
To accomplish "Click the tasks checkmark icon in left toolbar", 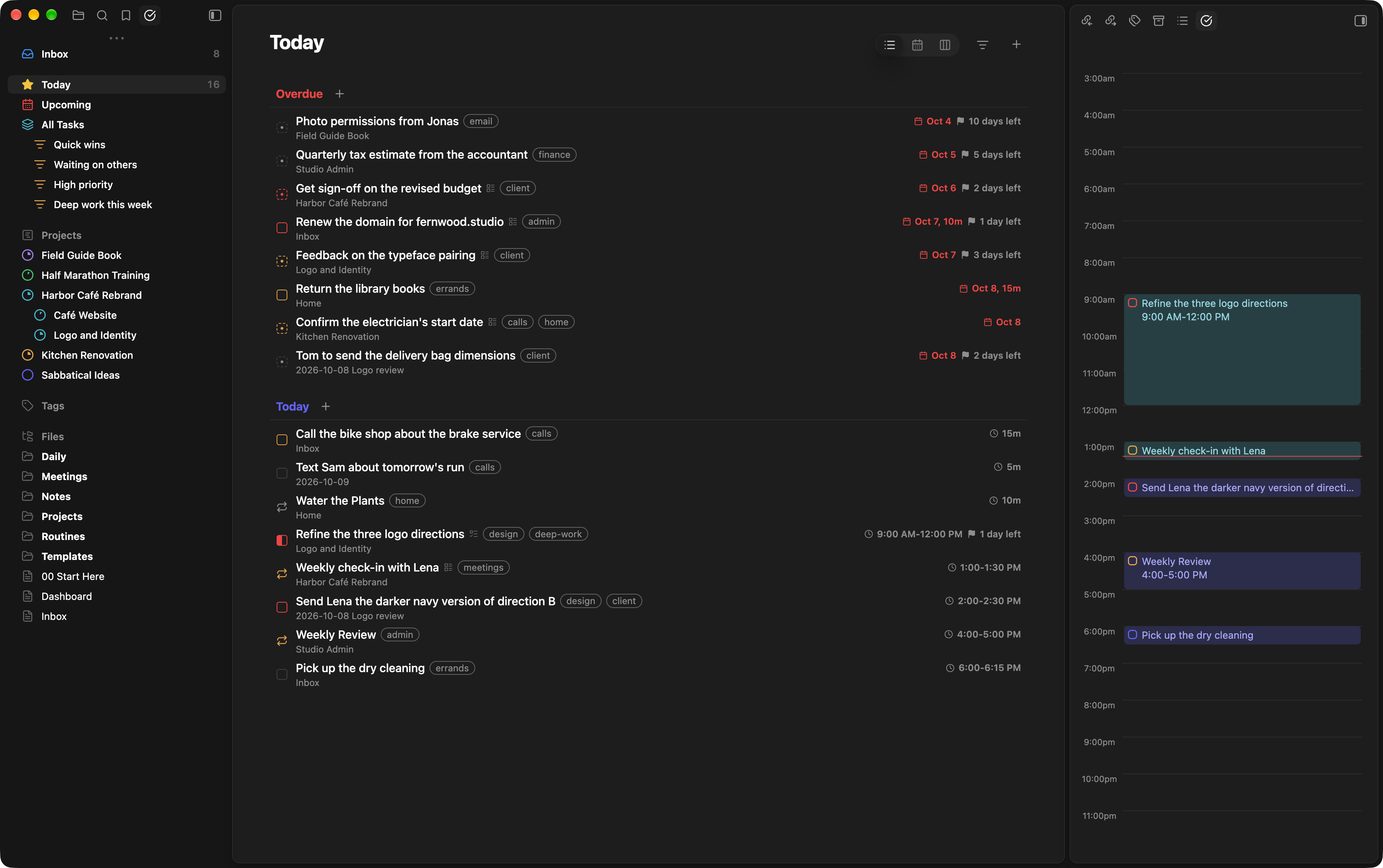I will [x=150, y=15].
